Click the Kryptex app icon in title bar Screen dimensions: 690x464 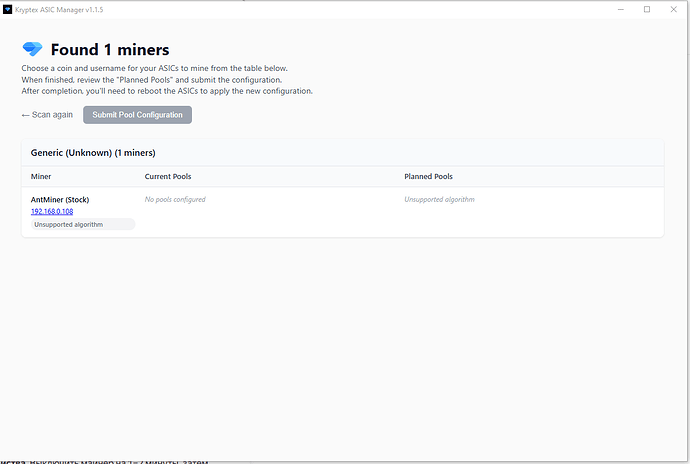7,9
